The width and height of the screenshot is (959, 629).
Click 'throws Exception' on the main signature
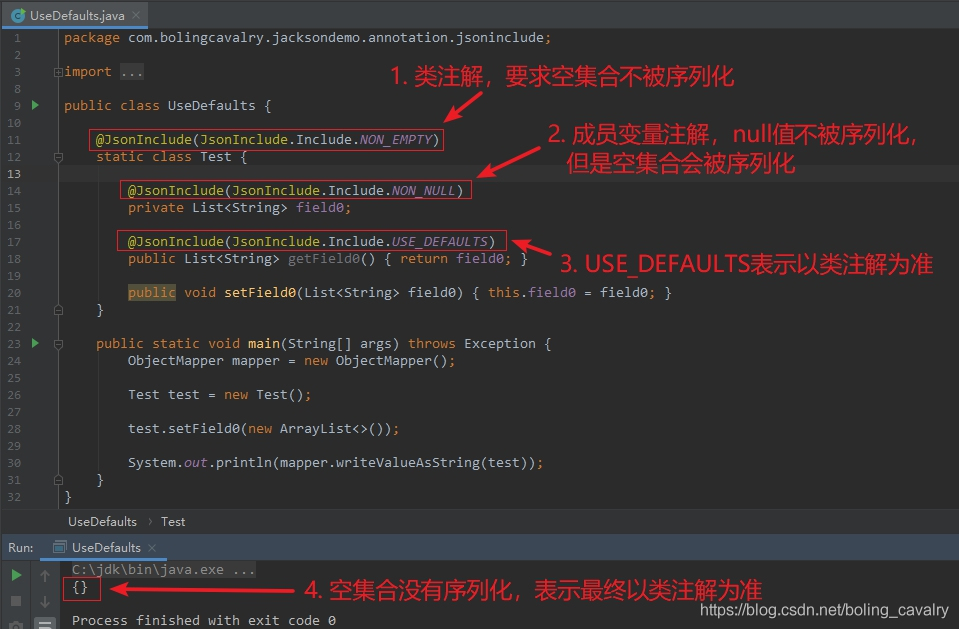(x=472, y=344)
